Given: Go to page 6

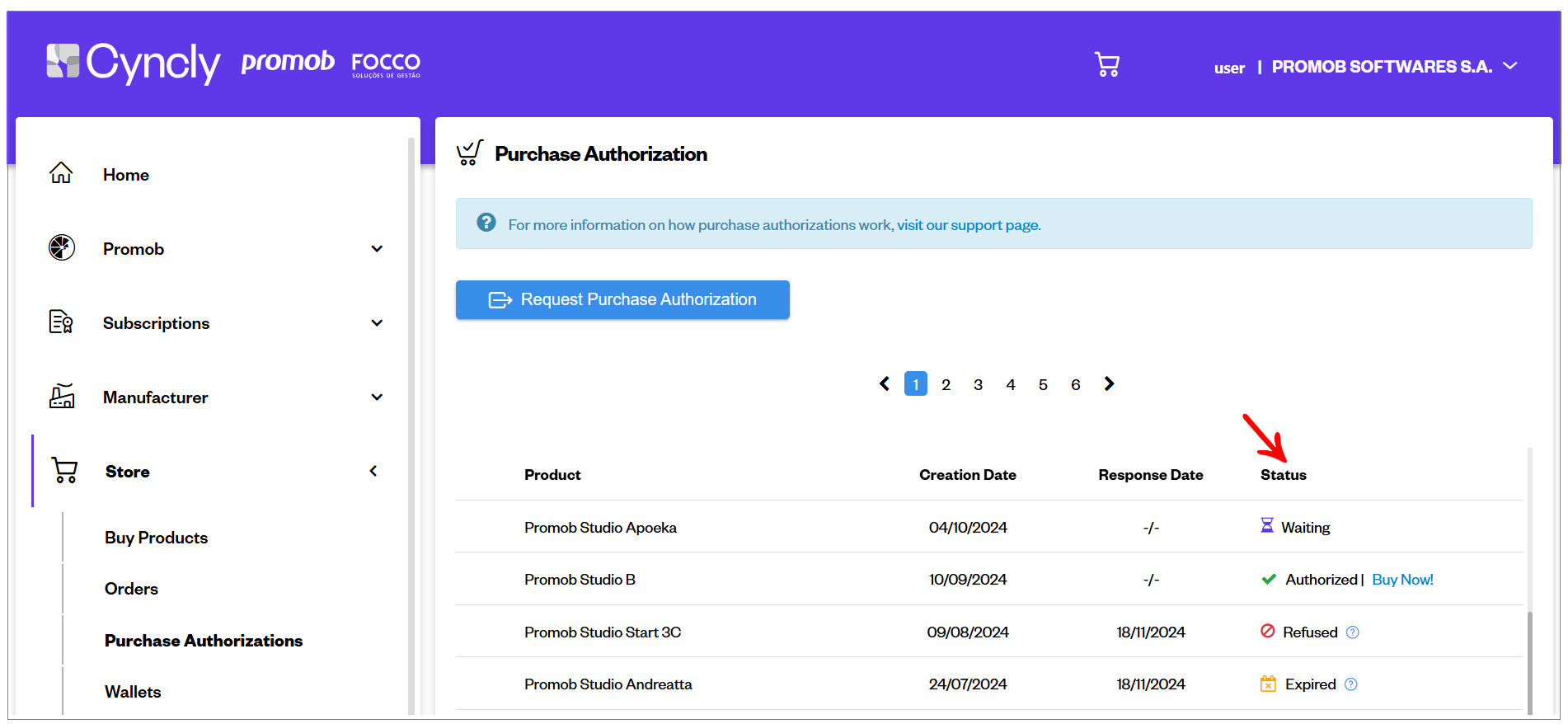Looking at the screenshot, I should pos(1076,384).
